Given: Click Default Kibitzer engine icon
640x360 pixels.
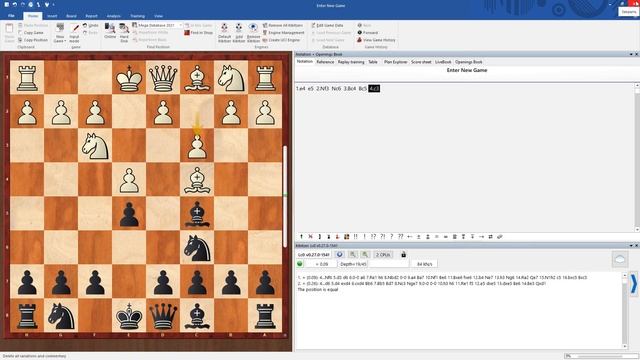Looking at the screenshot, I should point(224,28).
